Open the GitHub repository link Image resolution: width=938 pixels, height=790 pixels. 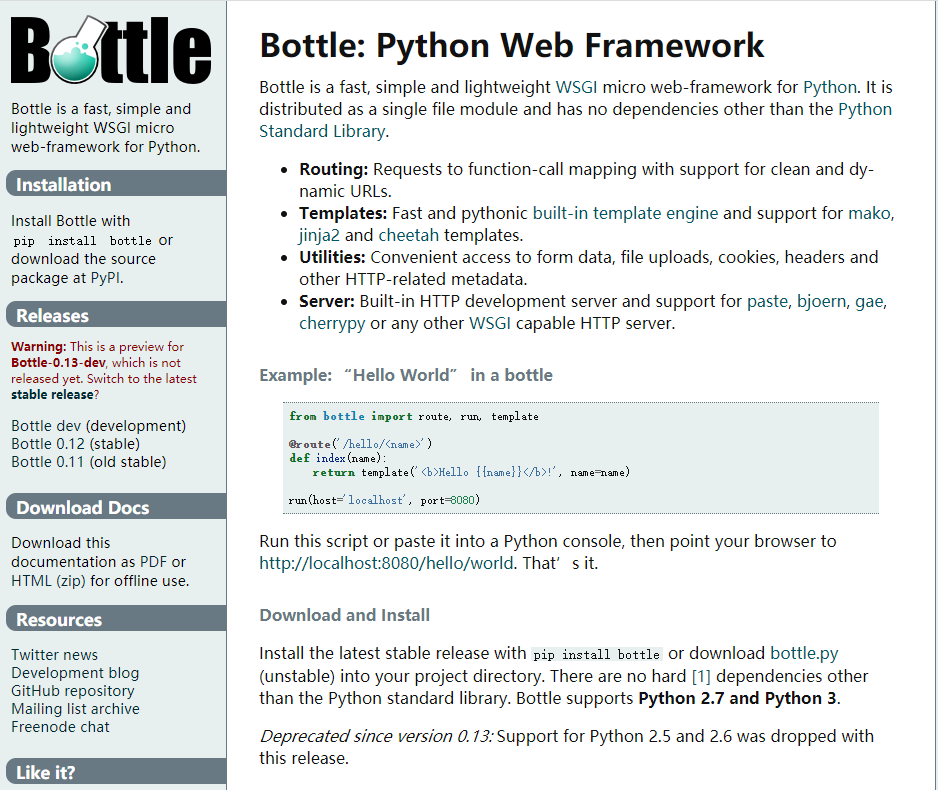point(72,690)
